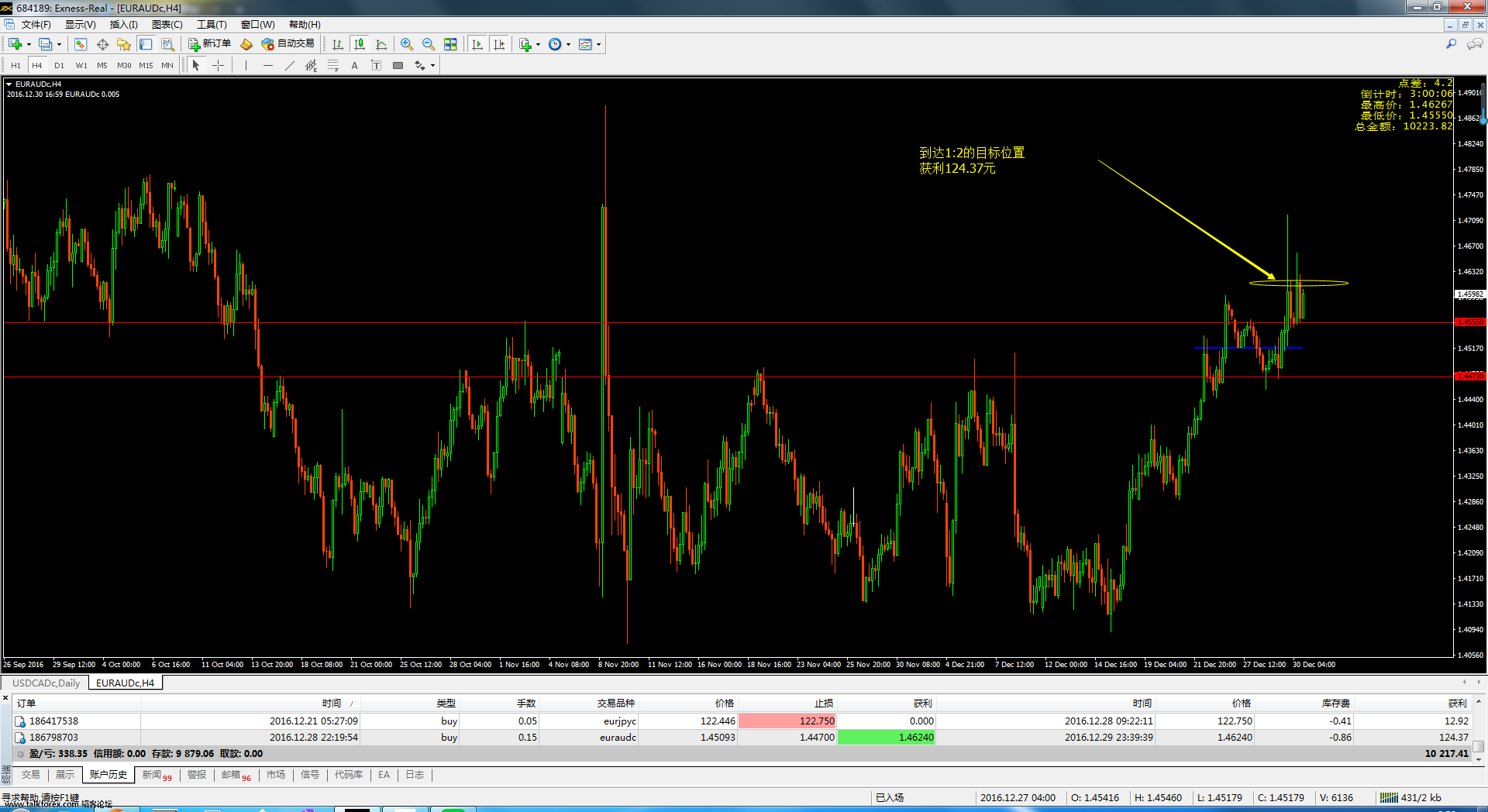Open the 文件(F) menu
1488x812 pixels.
(36, 25)
